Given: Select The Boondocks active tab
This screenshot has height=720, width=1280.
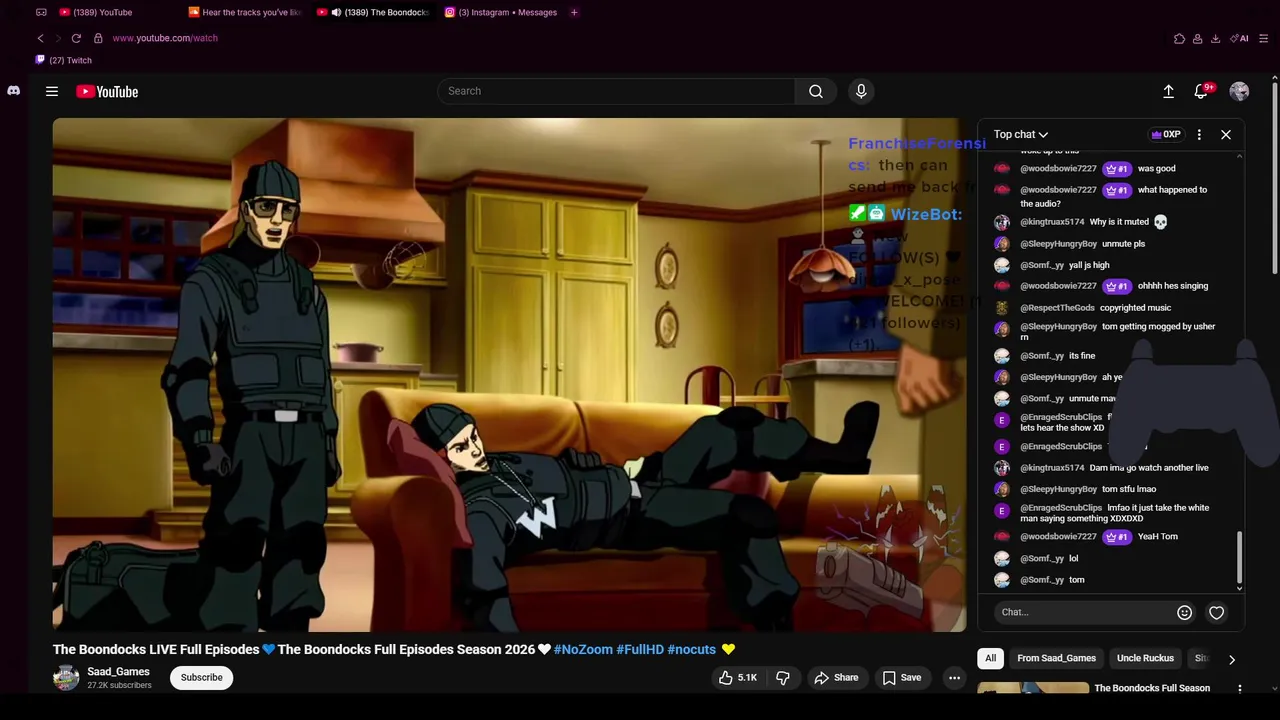Looking at the screenshot, I should [374, 12].
